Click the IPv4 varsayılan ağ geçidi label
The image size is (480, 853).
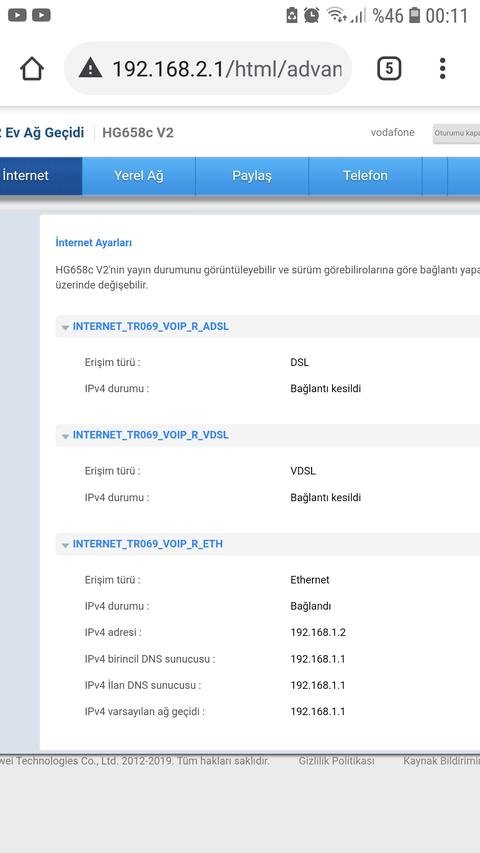point(145,712)
